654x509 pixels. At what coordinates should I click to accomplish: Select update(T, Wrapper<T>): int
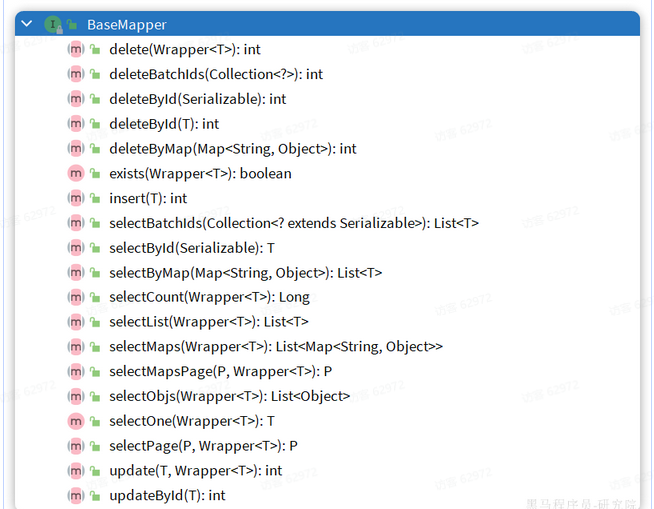click(196, 471)
